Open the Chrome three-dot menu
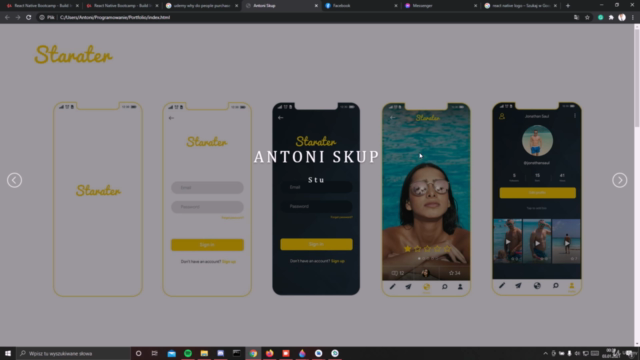 (x=633, y=17)
